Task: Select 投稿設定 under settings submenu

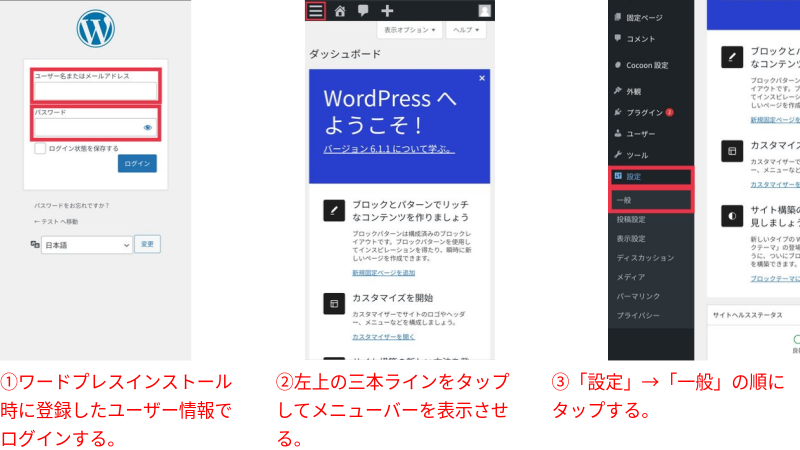Action: (631, 219)
